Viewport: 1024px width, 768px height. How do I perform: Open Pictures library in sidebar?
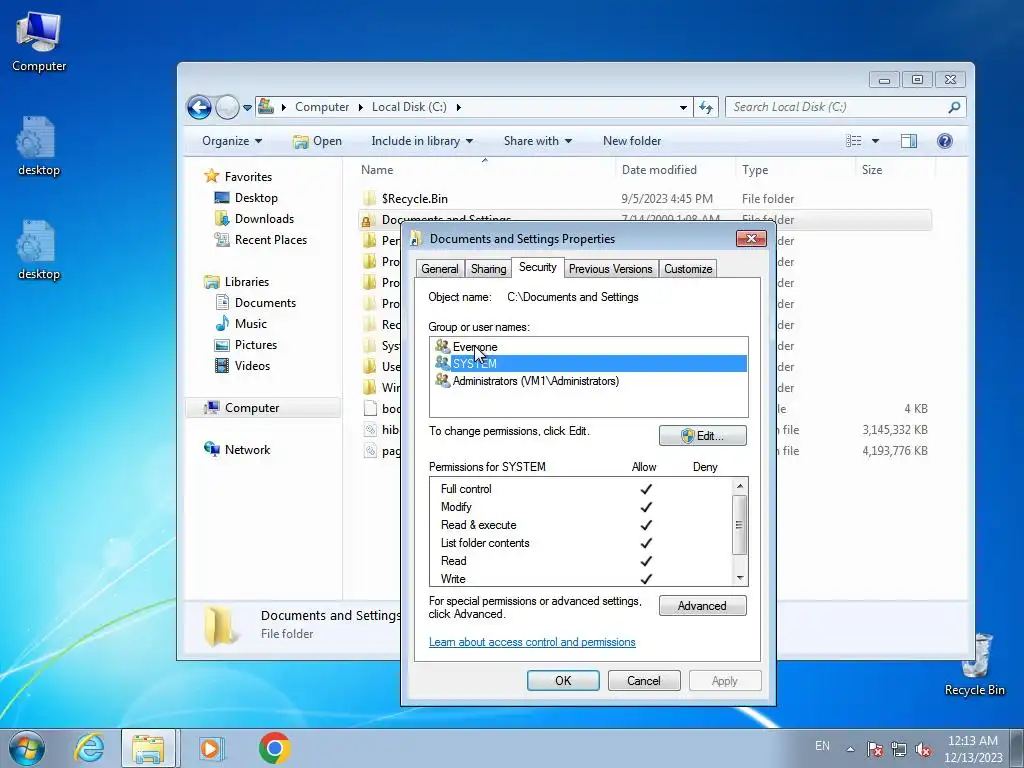(x=255, y=345)
